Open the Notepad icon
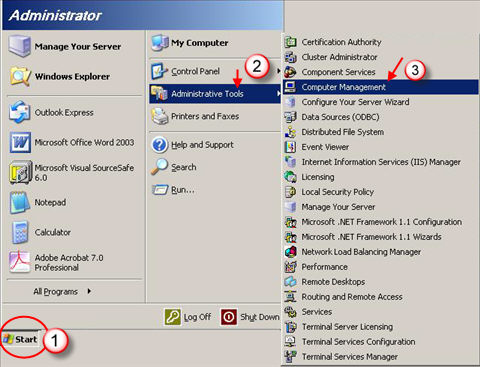This screenshot has width=480, height=367. tap(20, 202)
